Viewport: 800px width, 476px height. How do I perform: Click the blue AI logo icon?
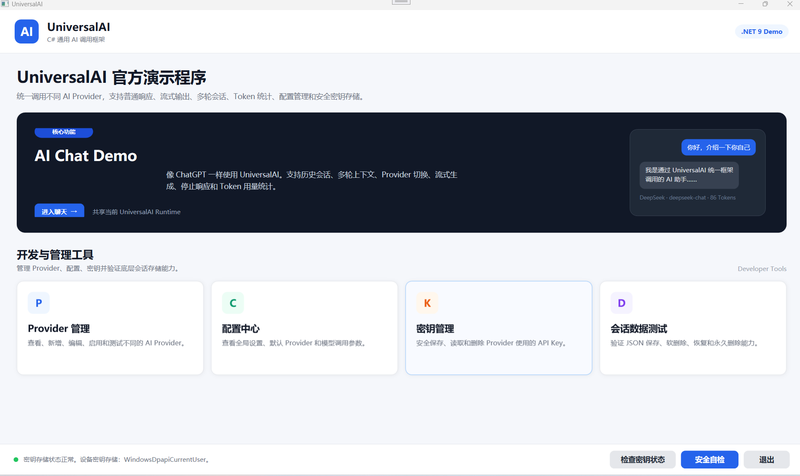click(x=27, y=32)
